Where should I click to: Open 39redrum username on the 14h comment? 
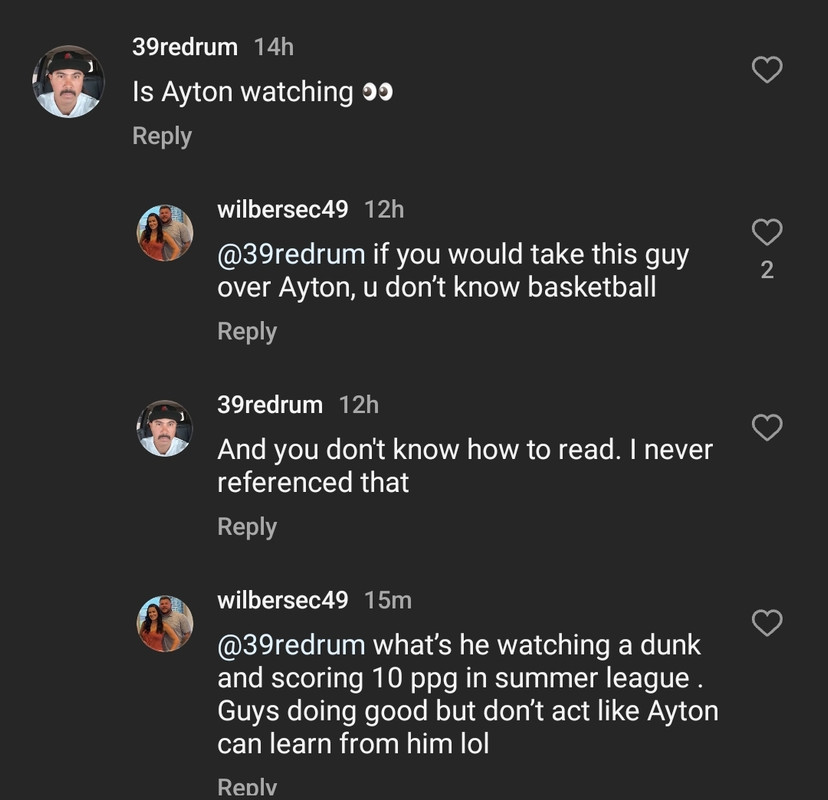(x=185, y=46)
